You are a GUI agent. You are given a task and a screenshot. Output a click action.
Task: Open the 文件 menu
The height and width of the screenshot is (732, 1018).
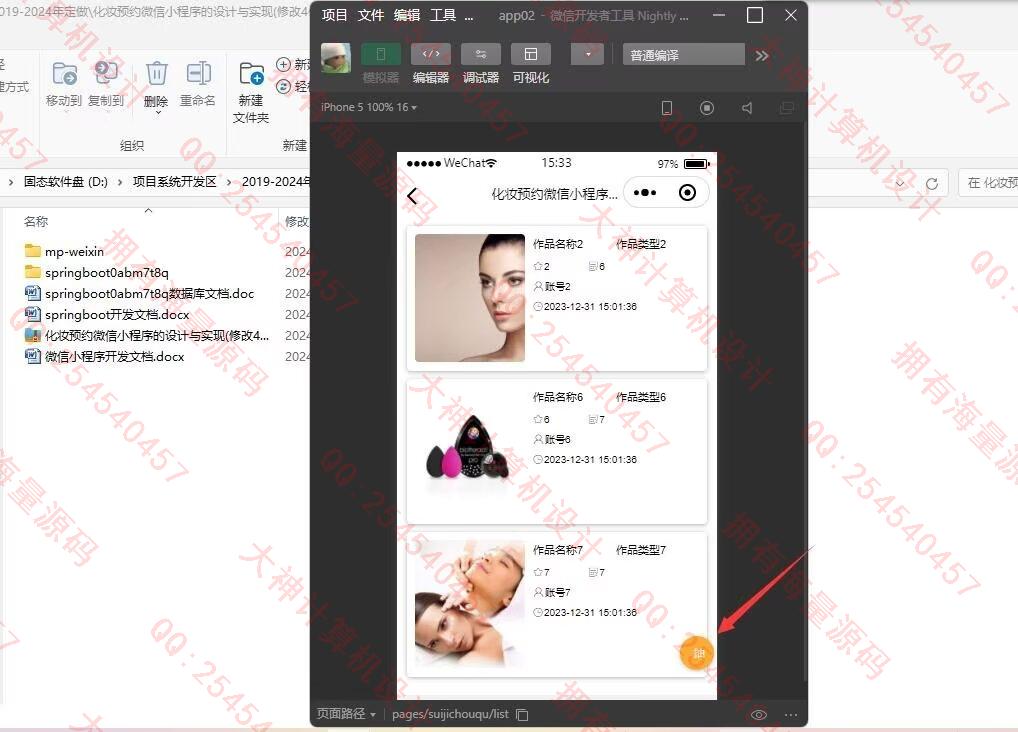[x=371, y=15]
